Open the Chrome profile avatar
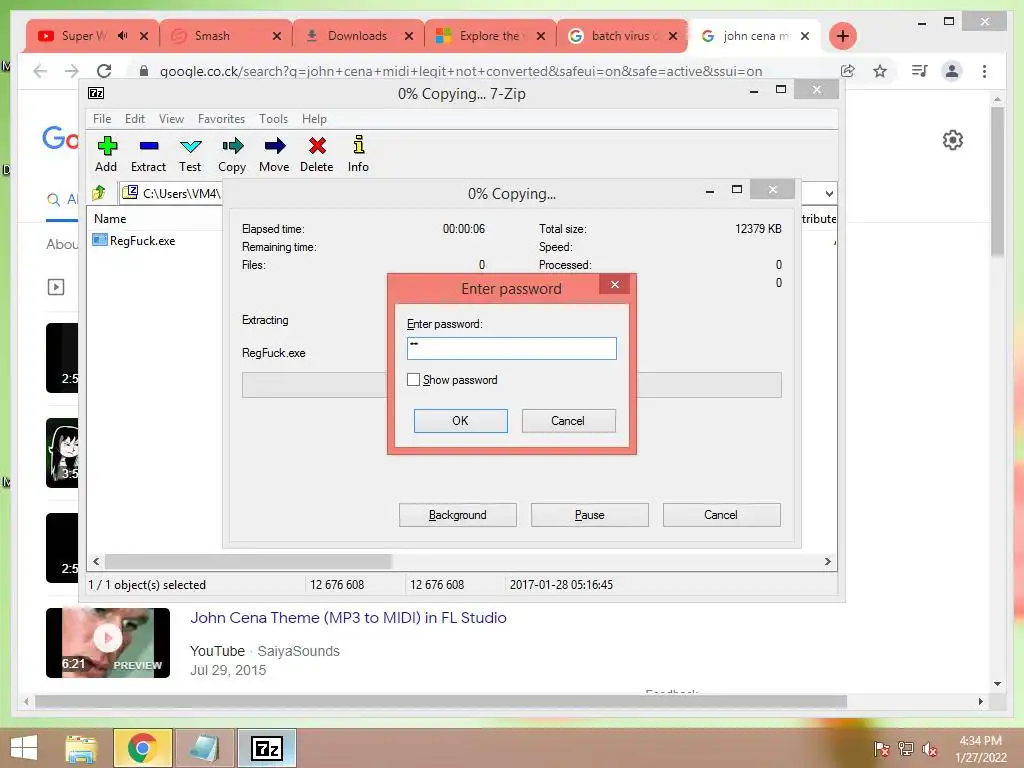The width and height of the screenshot is (1024, 768). (952, 71)
